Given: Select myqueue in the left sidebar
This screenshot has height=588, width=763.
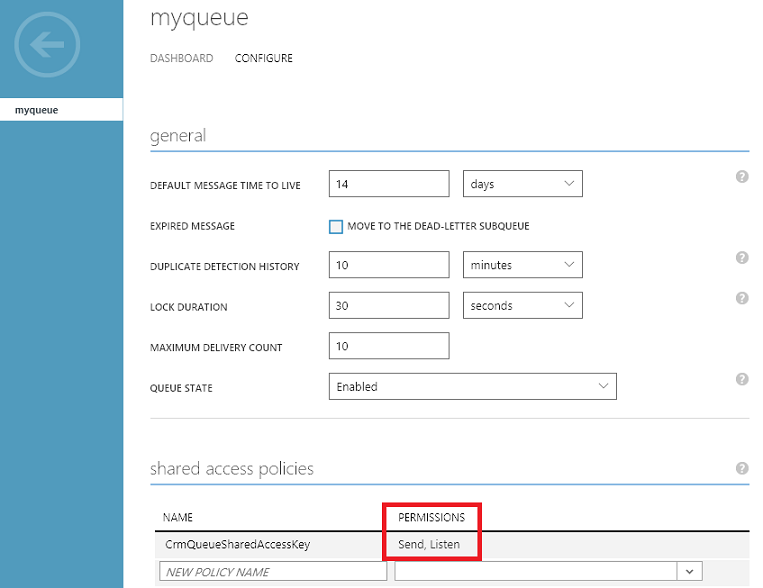Looking at the screenshot, I should [61, 110].
